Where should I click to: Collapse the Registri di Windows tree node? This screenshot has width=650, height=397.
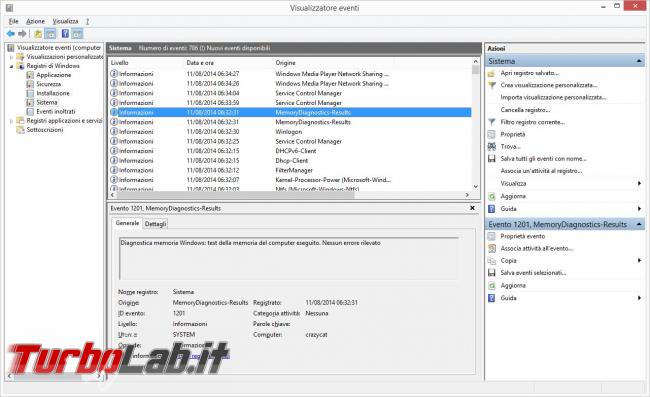point(11,66)
